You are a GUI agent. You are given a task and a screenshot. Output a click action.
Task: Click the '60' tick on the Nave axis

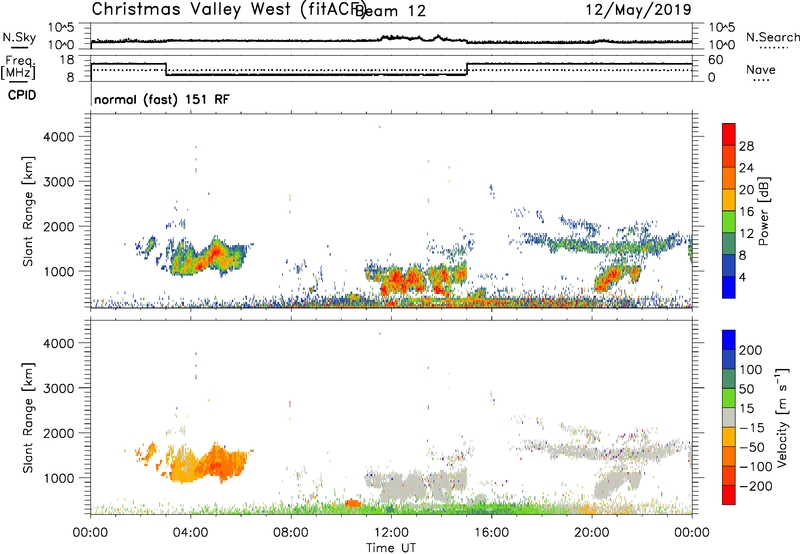point(715,60)
